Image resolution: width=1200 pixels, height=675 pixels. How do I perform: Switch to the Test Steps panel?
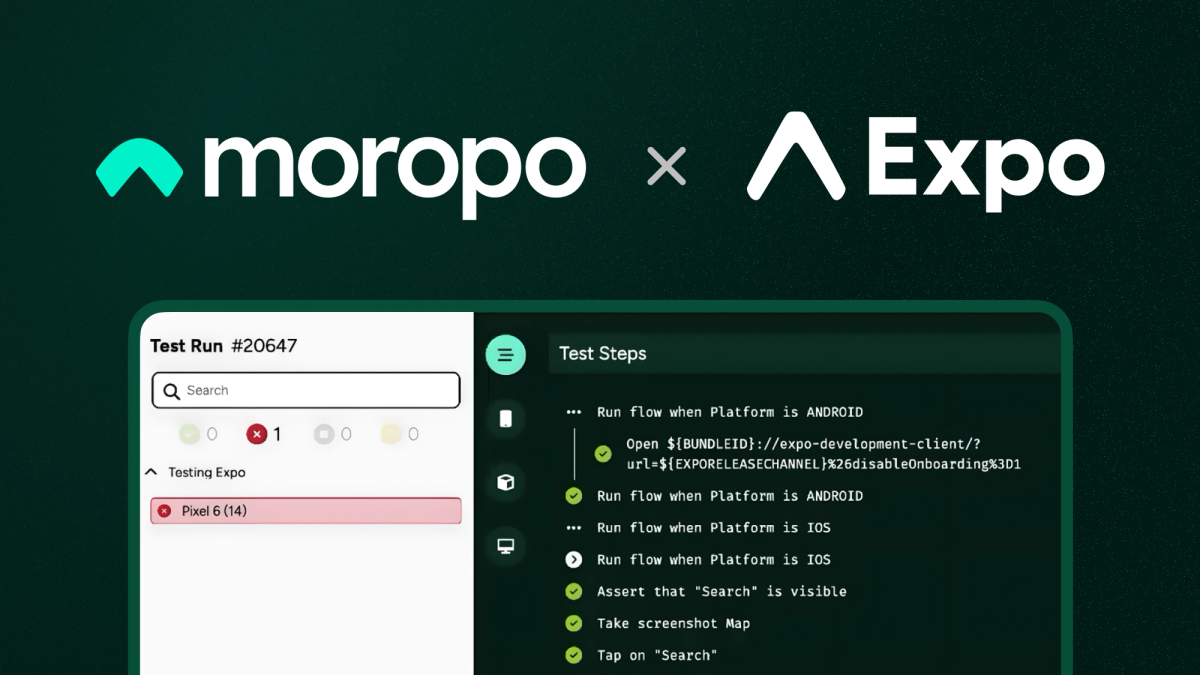tap(602, 354)
